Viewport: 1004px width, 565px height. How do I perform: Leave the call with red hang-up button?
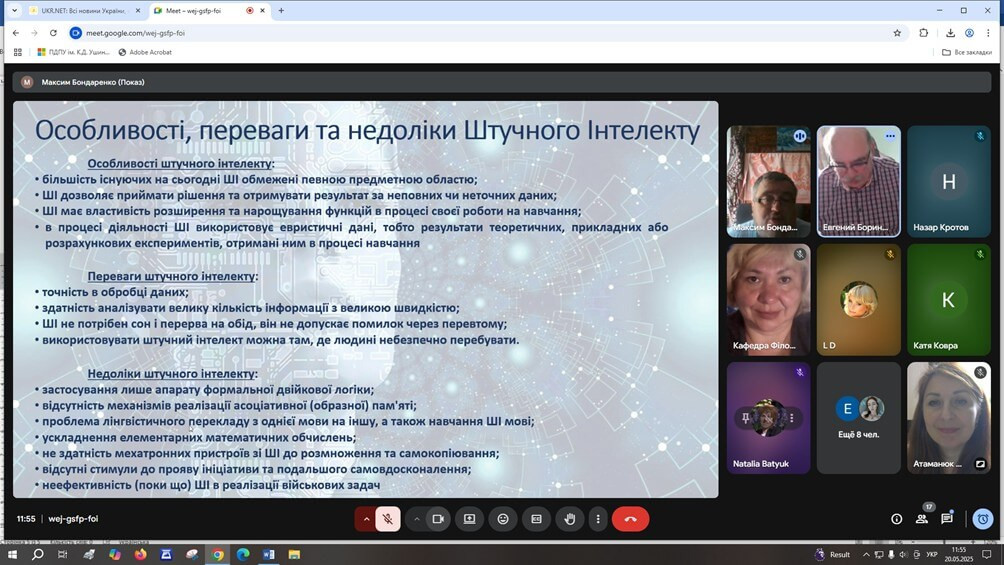[x=631, y=519]
